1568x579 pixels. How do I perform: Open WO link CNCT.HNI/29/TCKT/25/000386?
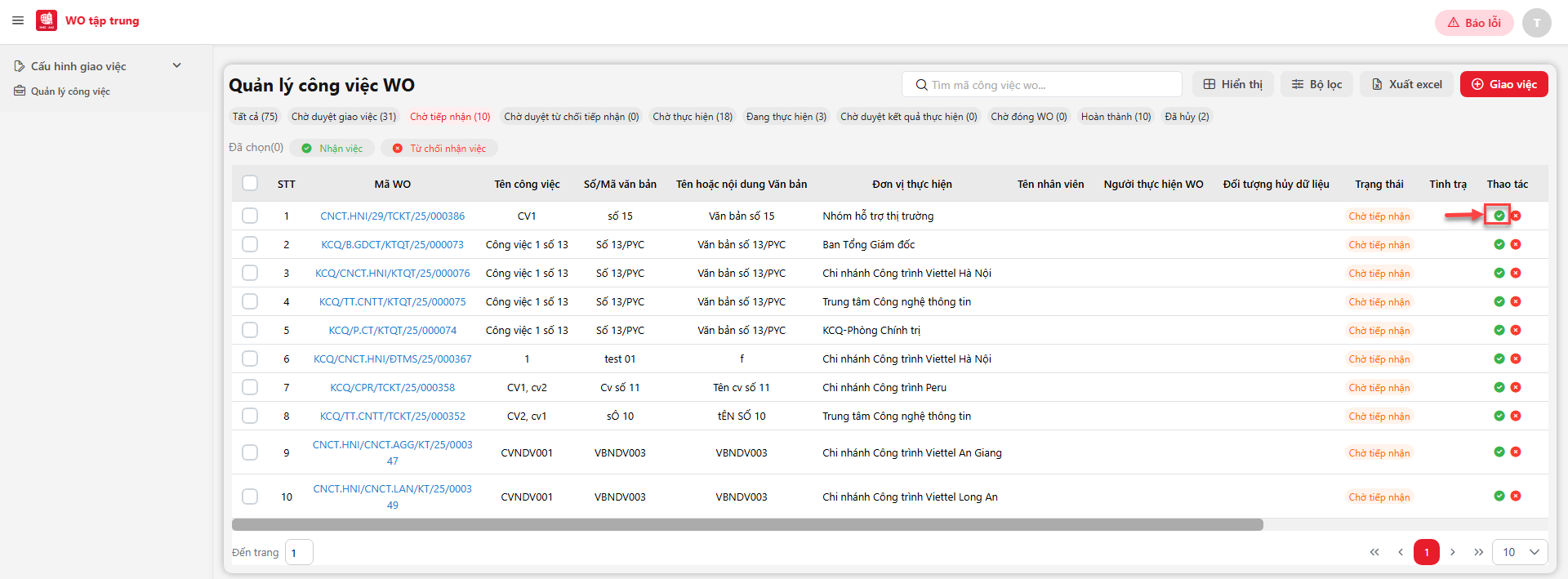(x=393, y=216)
